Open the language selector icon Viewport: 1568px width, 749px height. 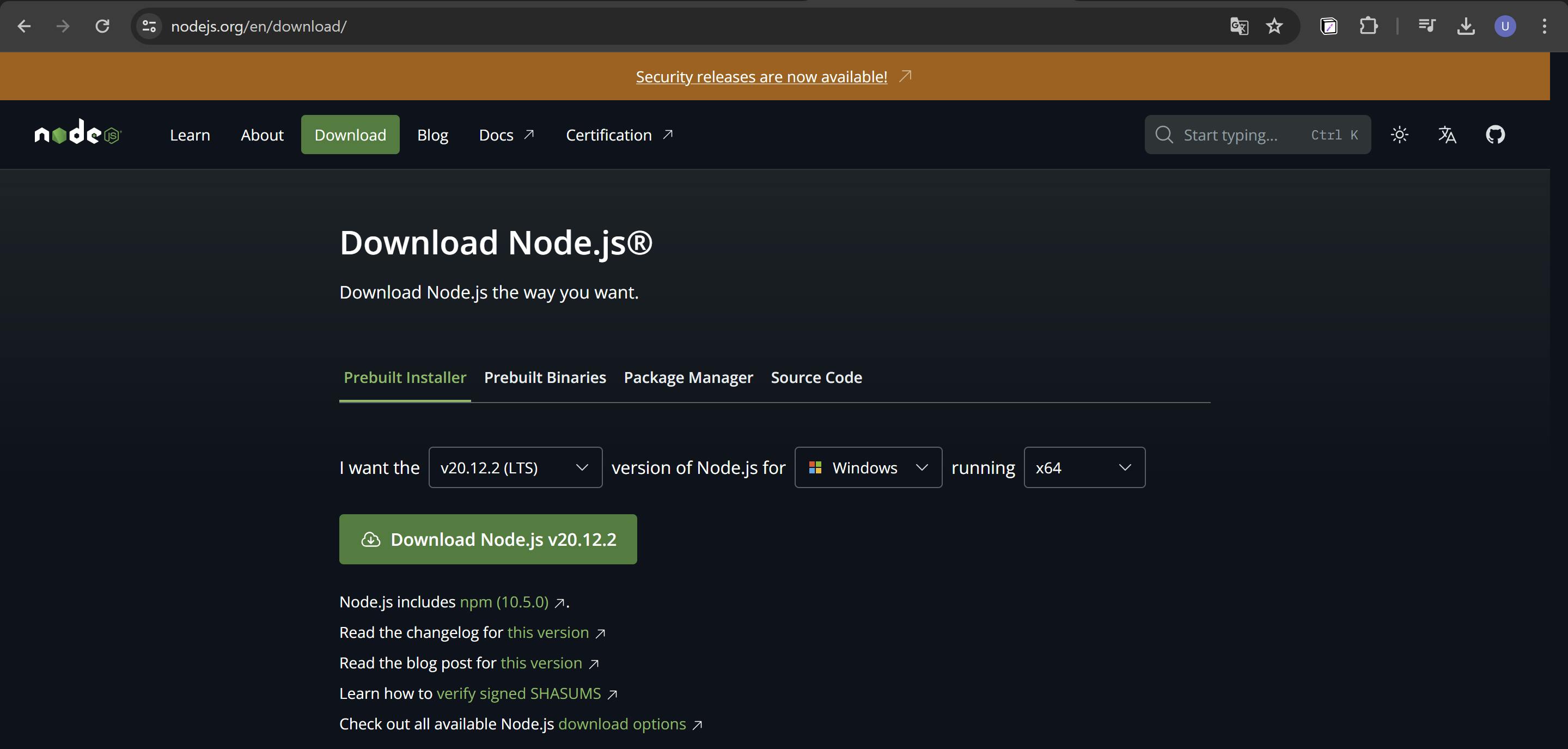(1447, 135)
